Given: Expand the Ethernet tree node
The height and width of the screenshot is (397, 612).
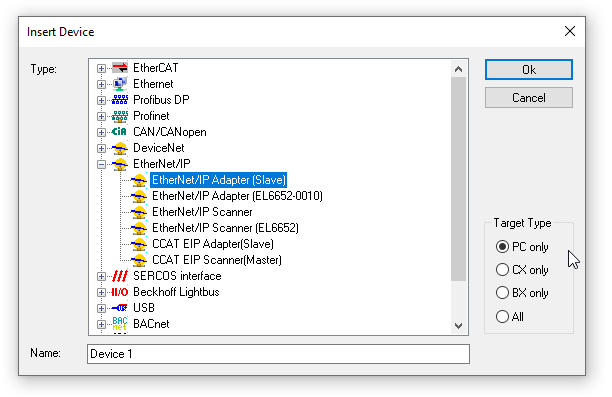Looking at the screenshot, I should [101, 84].
